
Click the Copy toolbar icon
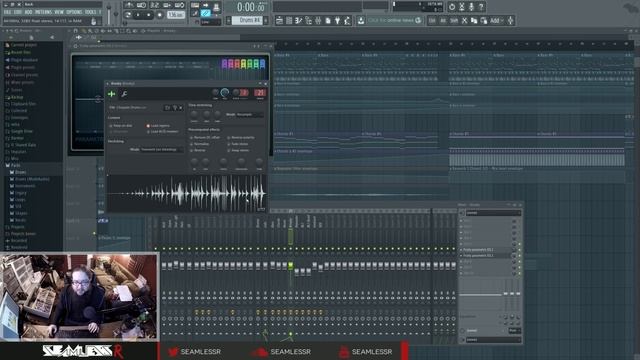click(x=474, y=20)
